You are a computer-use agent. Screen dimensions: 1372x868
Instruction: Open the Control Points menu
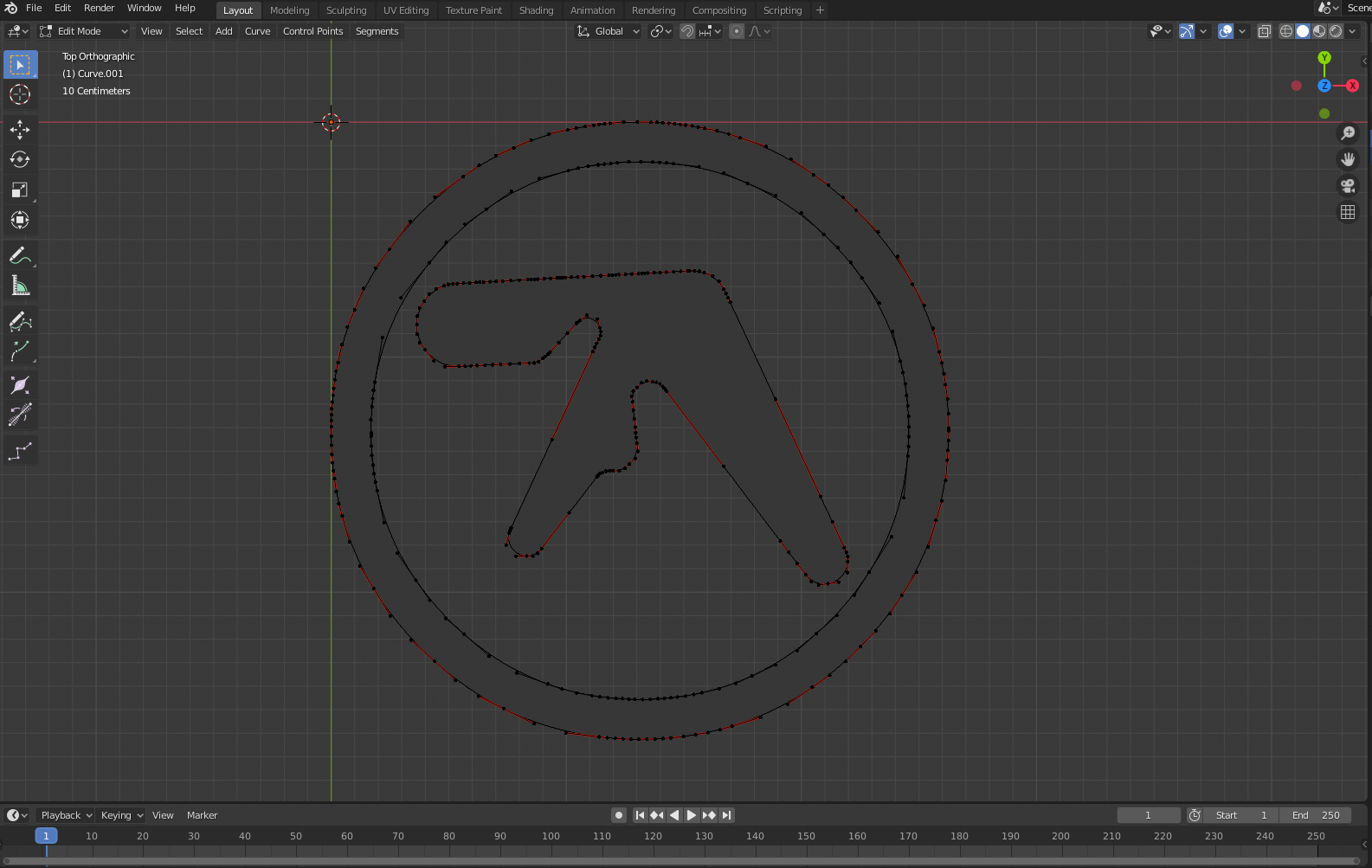click(312, 31)
